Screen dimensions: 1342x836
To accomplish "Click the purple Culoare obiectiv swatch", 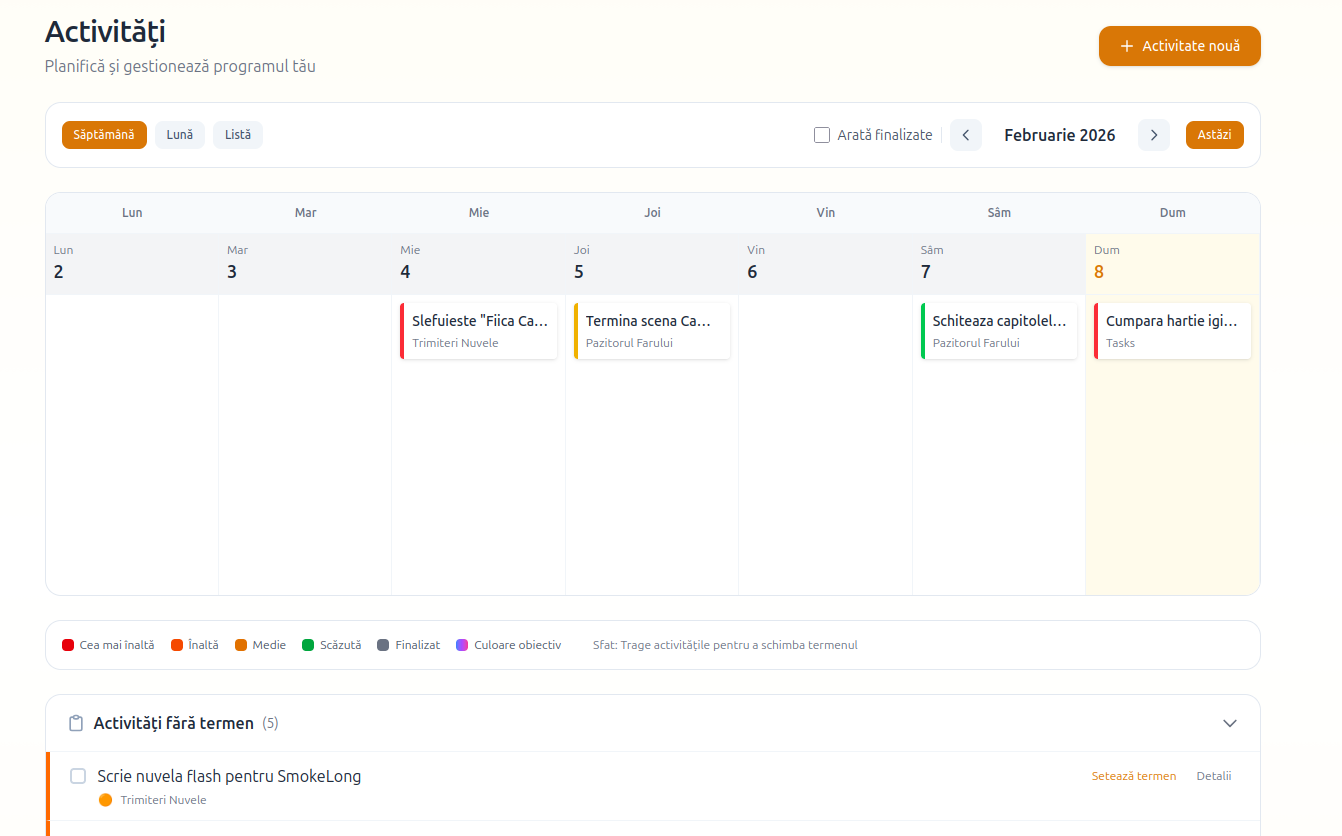I will pos(462,645).
